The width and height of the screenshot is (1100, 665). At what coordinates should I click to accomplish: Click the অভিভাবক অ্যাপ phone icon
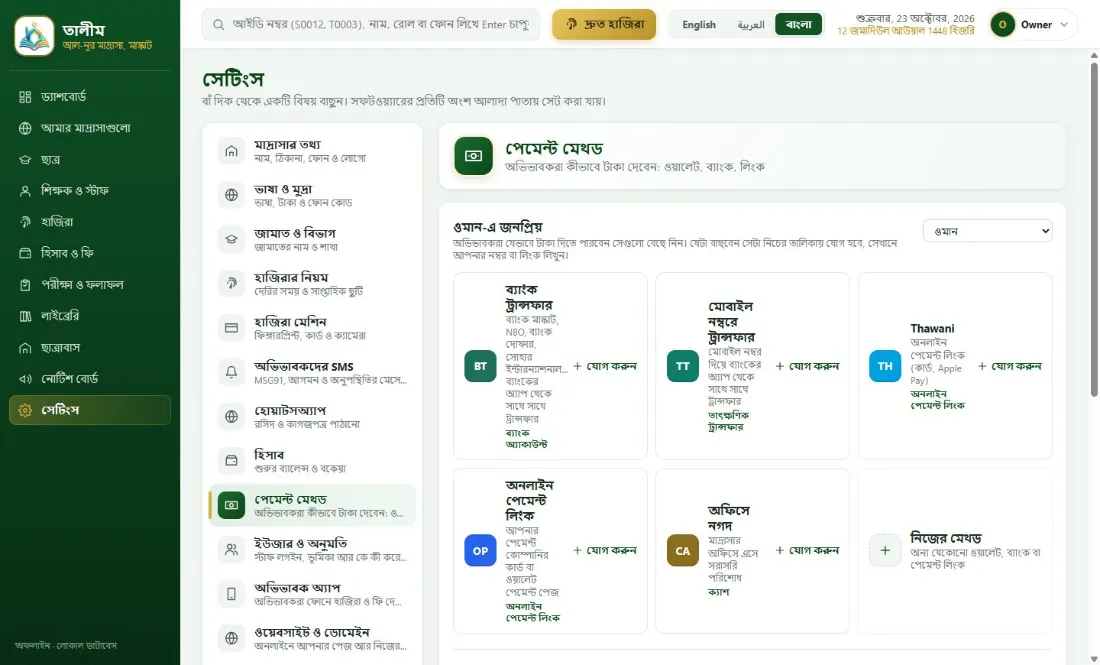click(232, 594)
